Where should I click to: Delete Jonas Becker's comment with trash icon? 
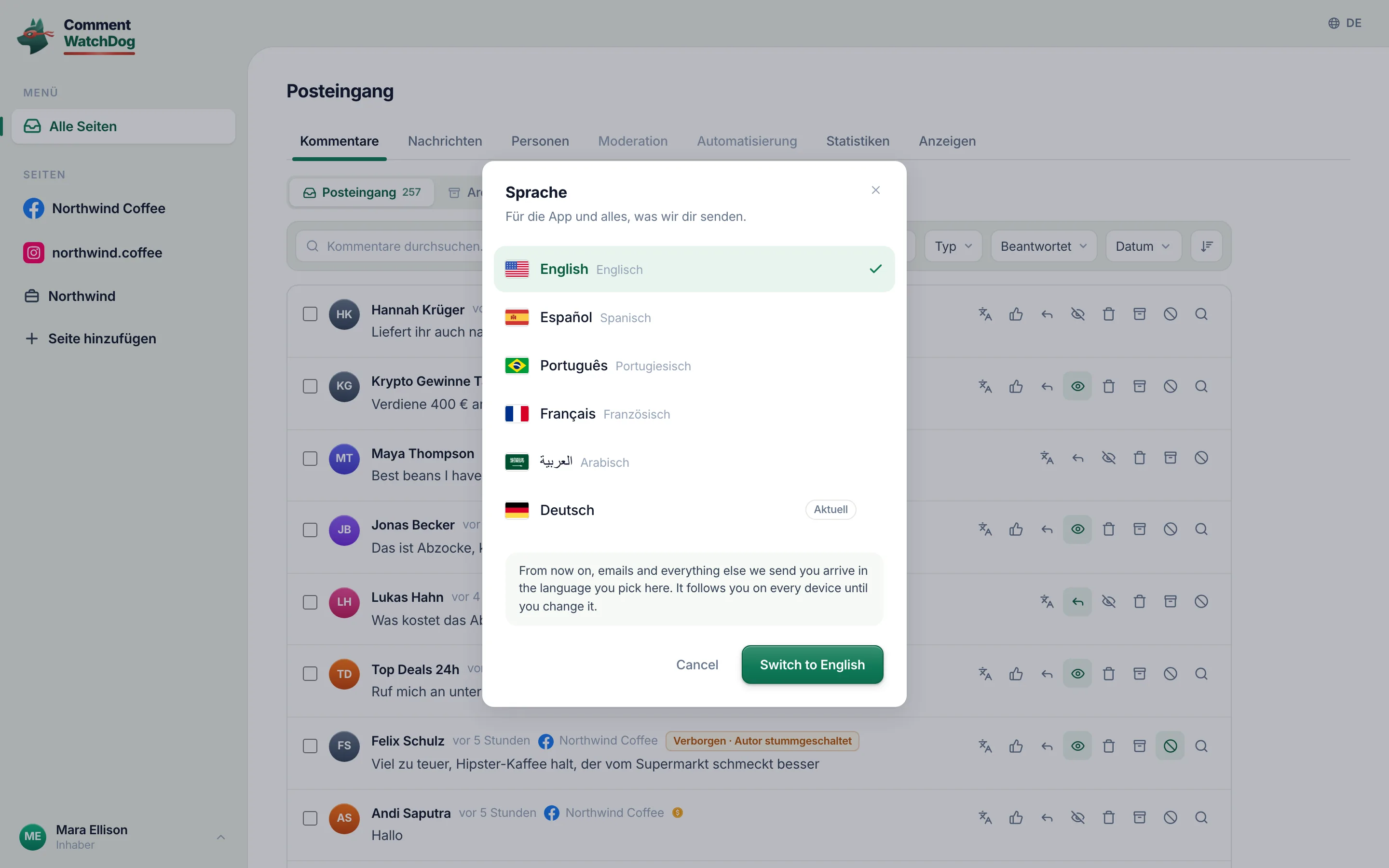(x=1108, y=529)
